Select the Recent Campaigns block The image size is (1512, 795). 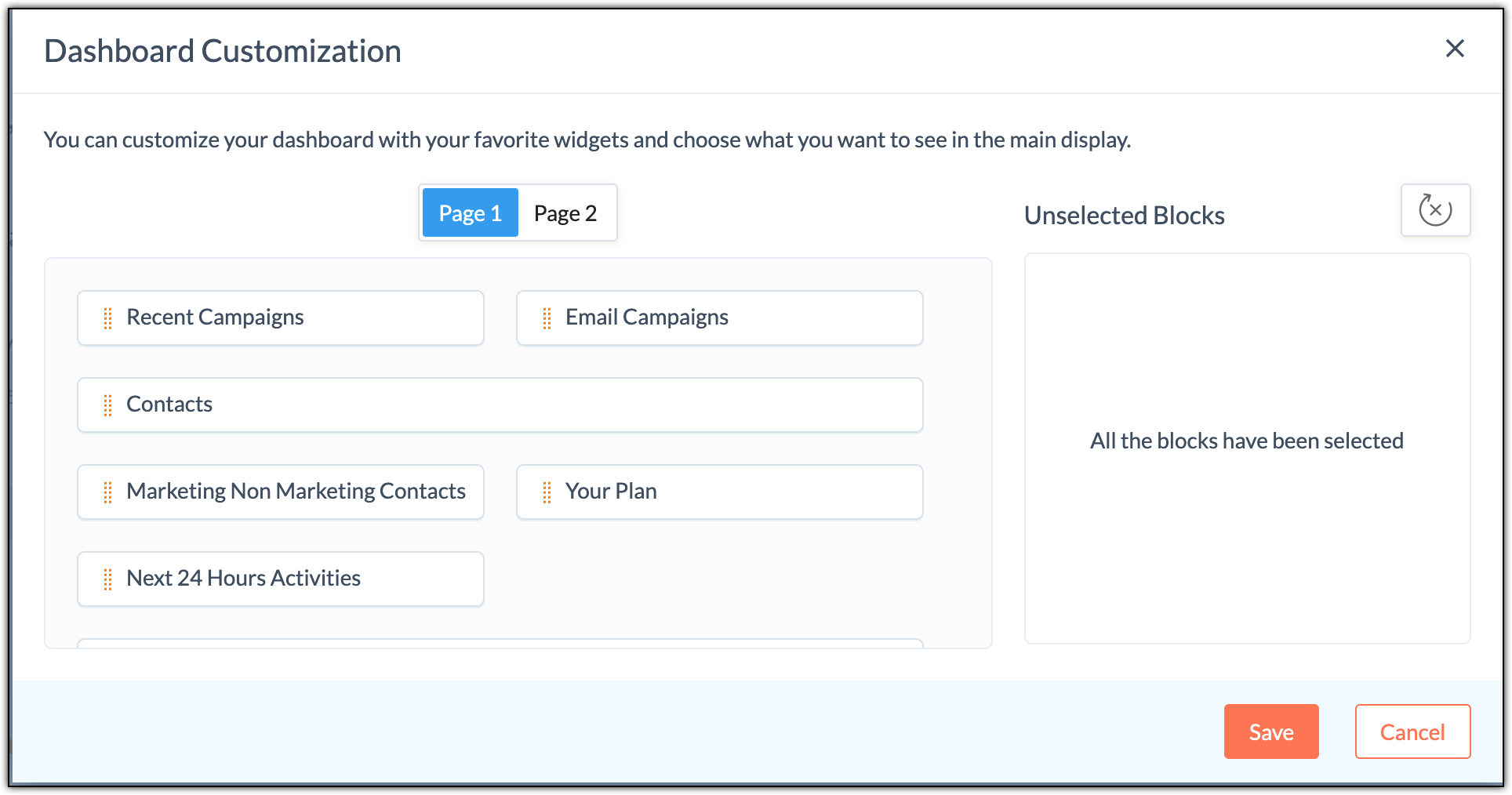[298, 318]
